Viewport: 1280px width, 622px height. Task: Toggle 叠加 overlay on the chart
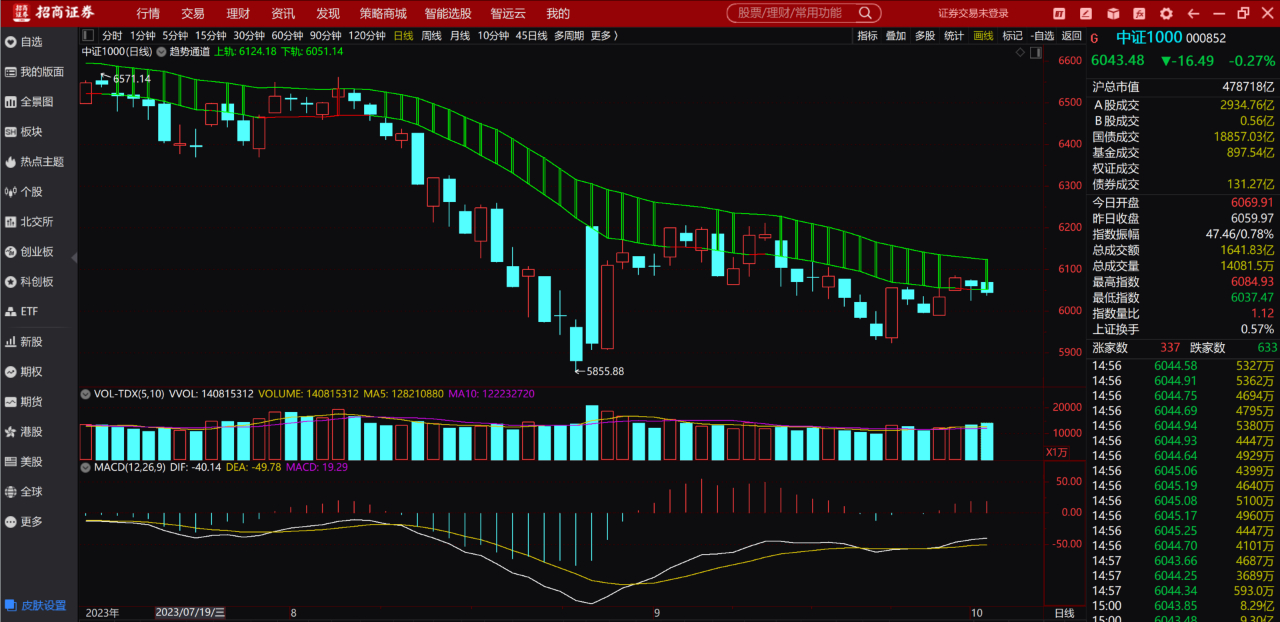point(895,35)
